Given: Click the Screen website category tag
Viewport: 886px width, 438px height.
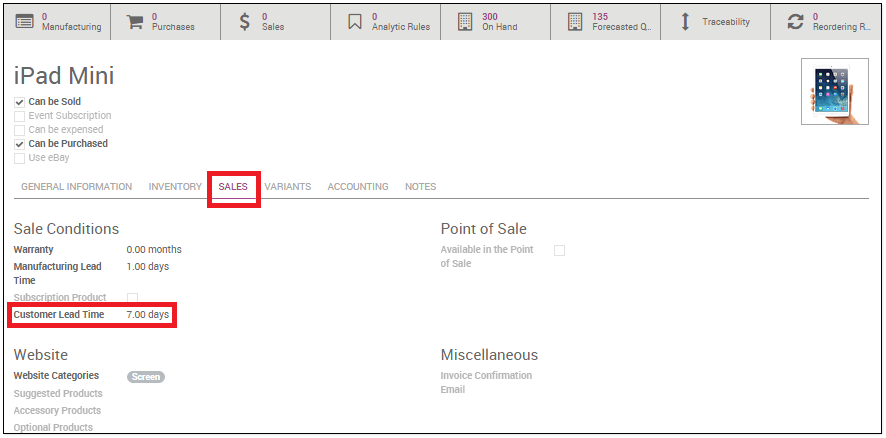Looking at the screenshot, I should pyautogui.click(x=146, y=377).
